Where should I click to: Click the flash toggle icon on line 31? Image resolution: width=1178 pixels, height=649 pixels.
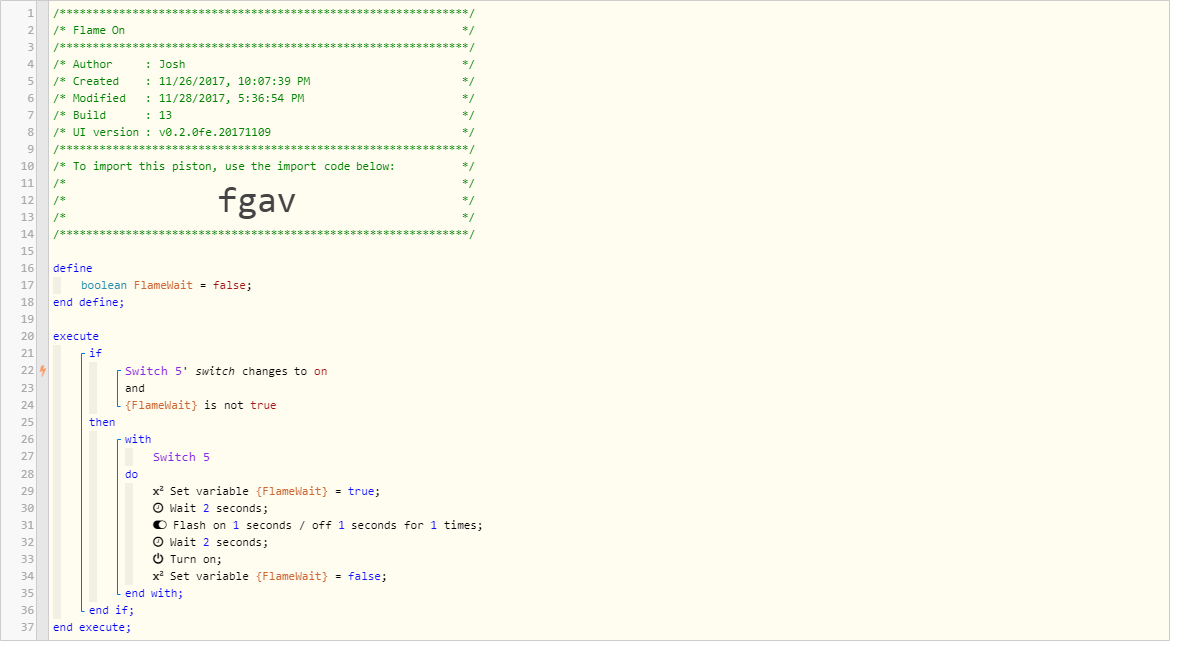159,525
